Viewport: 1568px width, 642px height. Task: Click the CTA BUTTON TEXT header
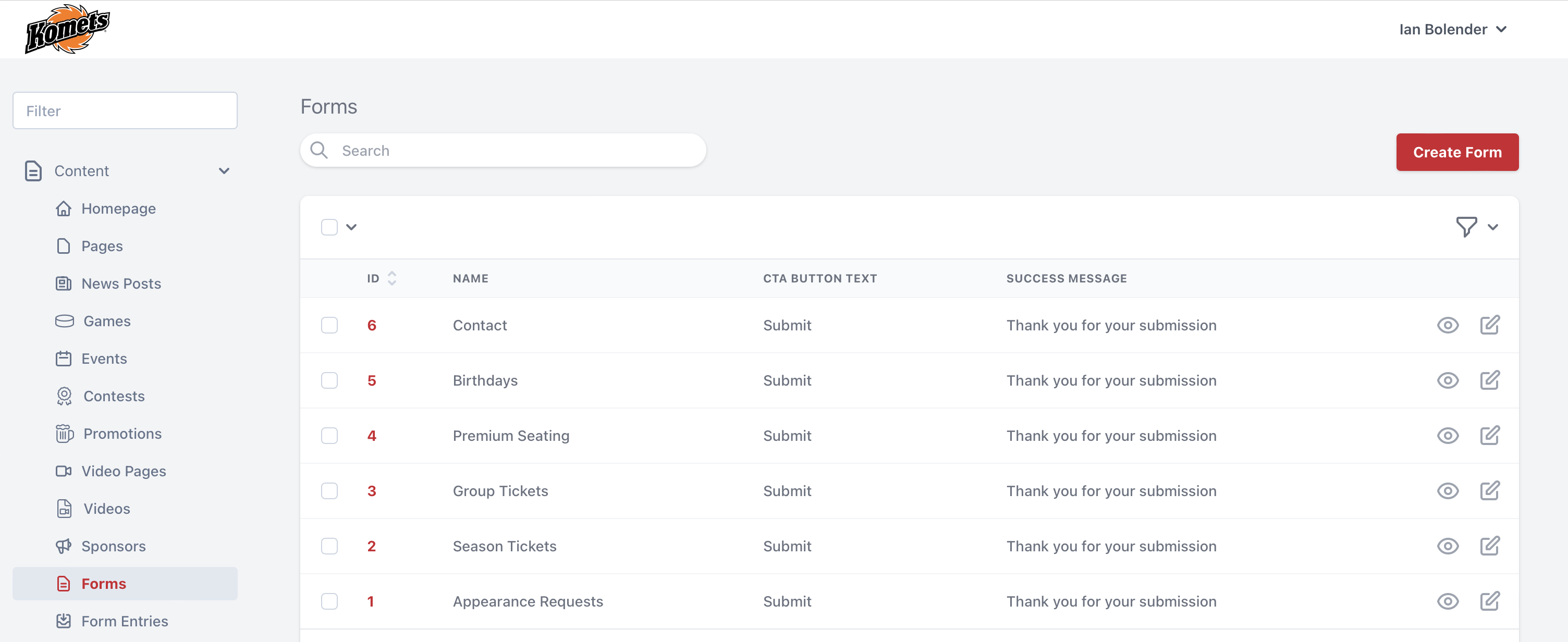(820, 278)
